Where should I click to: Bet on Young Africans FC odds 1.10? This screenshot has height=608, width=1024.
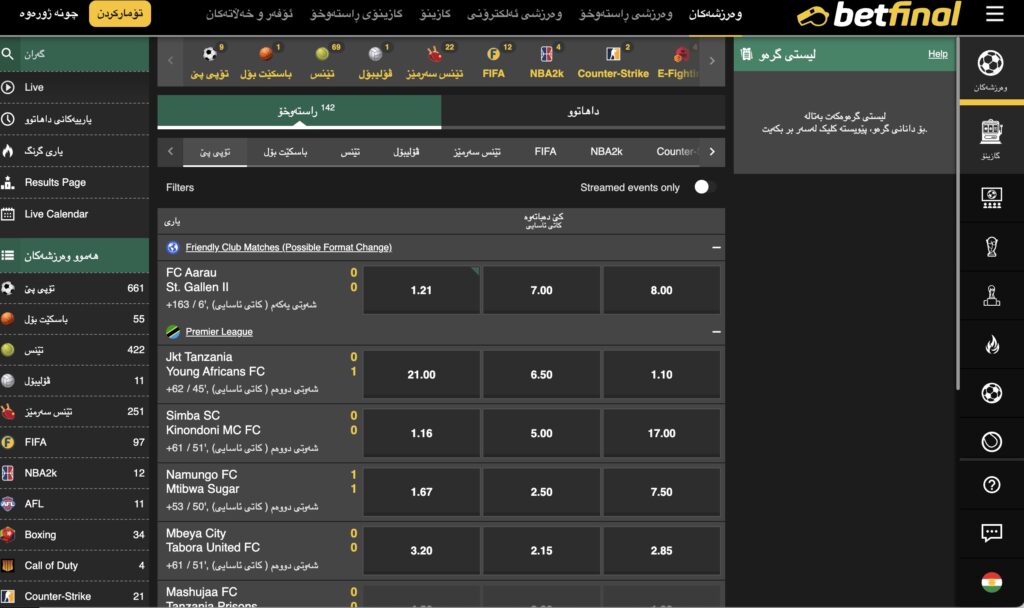[x=661, y=374]
